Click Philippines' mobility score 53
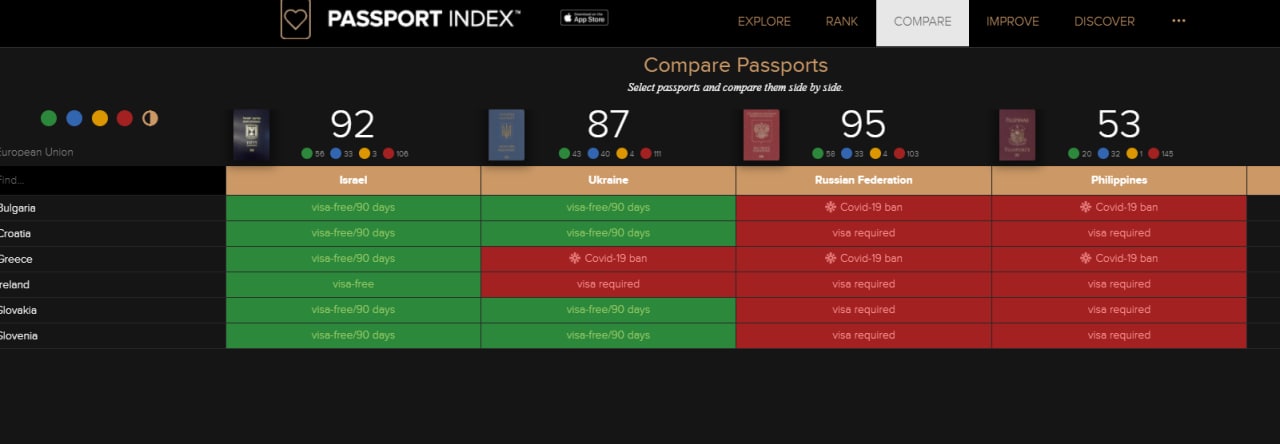This screenshot has height=444, width=1280. tap(1119, 124)
